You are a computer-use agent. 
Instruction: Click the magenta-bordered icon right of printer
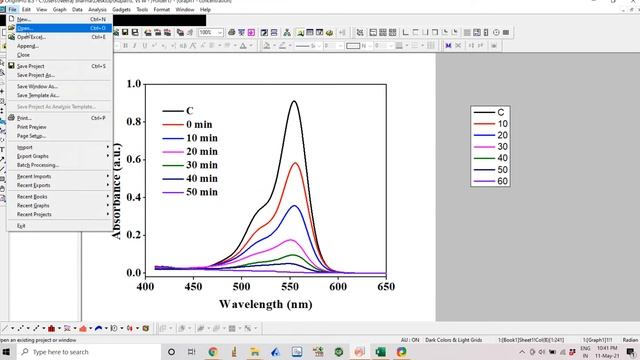251,32
